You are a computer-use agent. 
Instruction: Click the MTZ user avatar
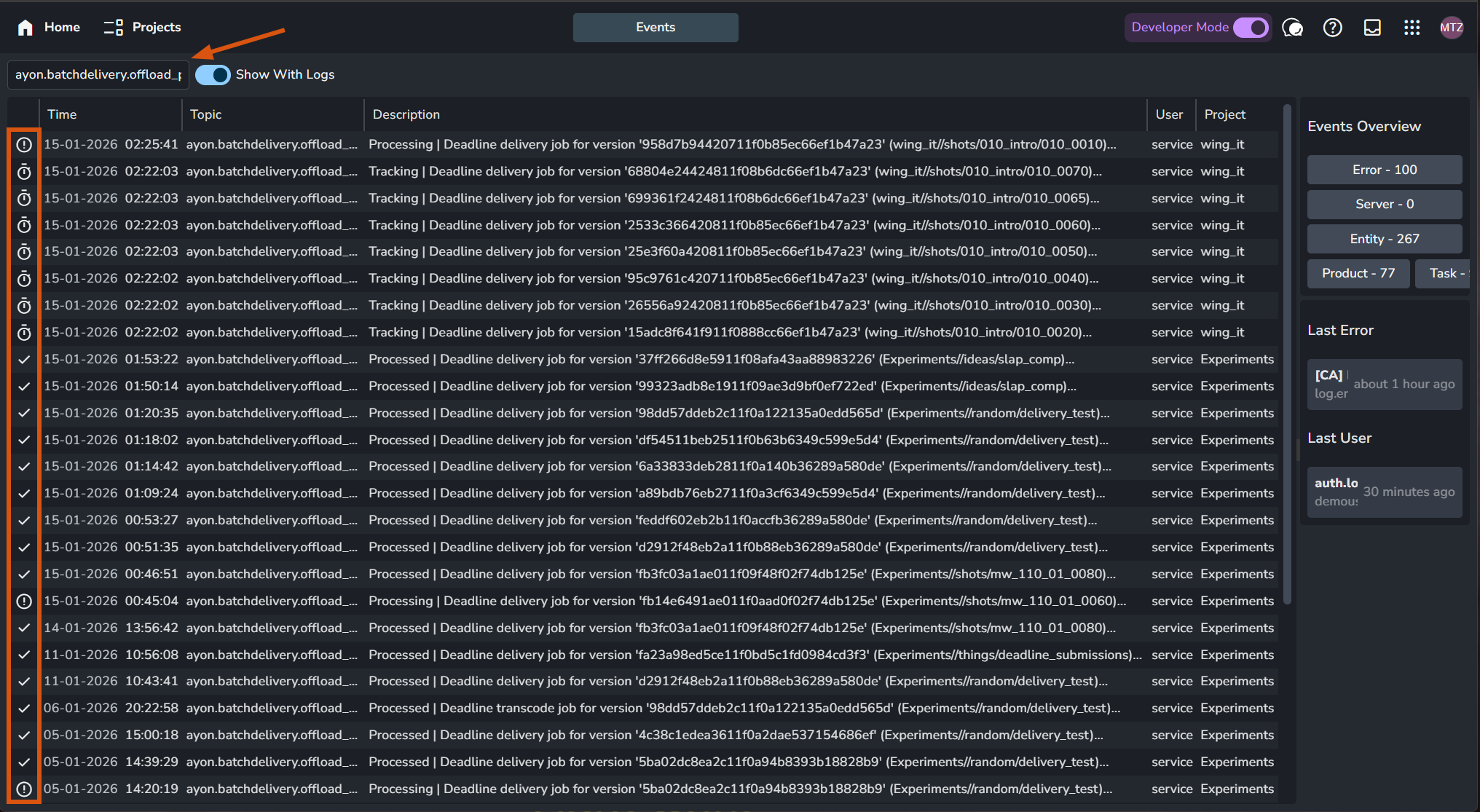coord(1451,28)
